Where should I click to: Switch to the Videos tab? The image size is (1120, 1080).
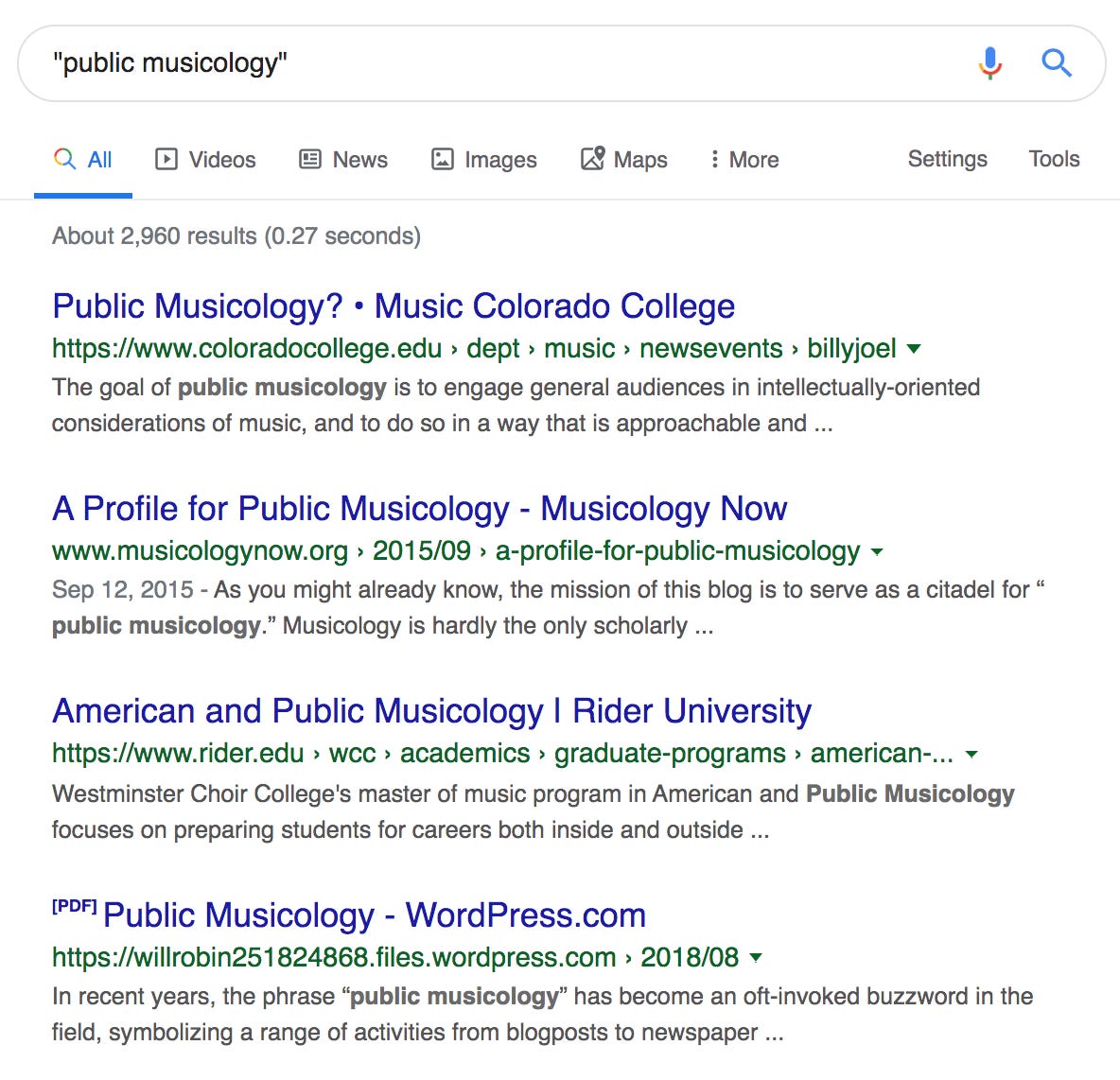coord(205,159)
